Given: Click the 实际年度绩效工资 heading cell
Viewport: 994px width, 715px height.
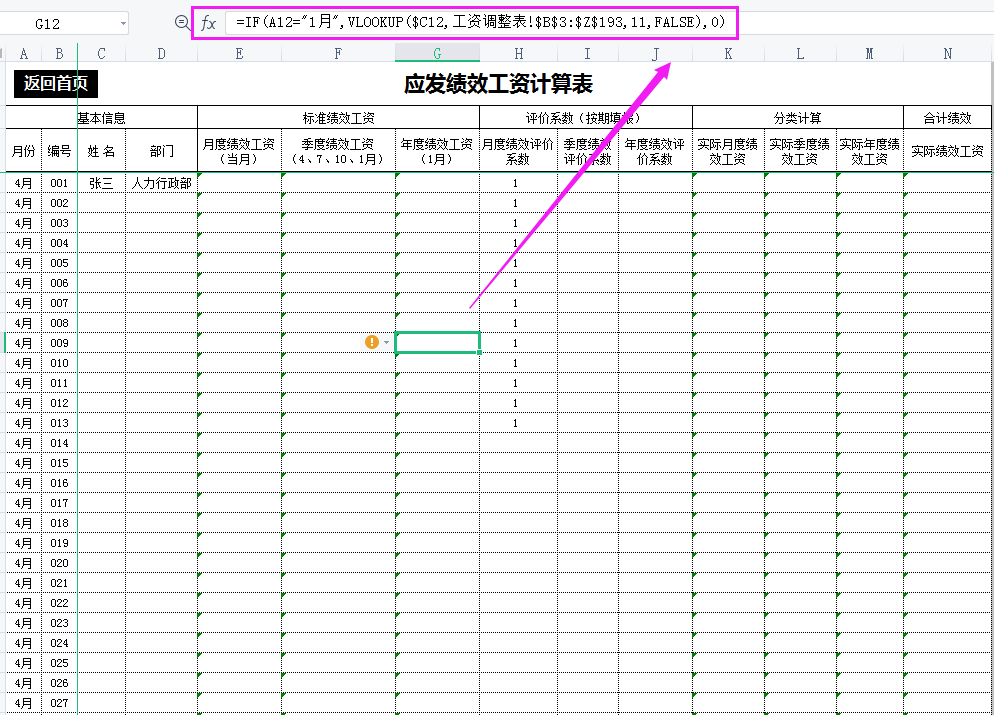Looking at the screenshot, I should tap(869, 151).
